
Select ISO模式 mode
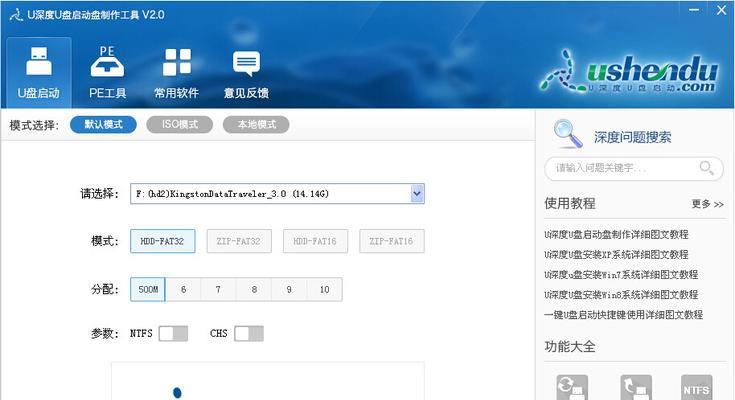pyautogui.click(x=180, y=125)
